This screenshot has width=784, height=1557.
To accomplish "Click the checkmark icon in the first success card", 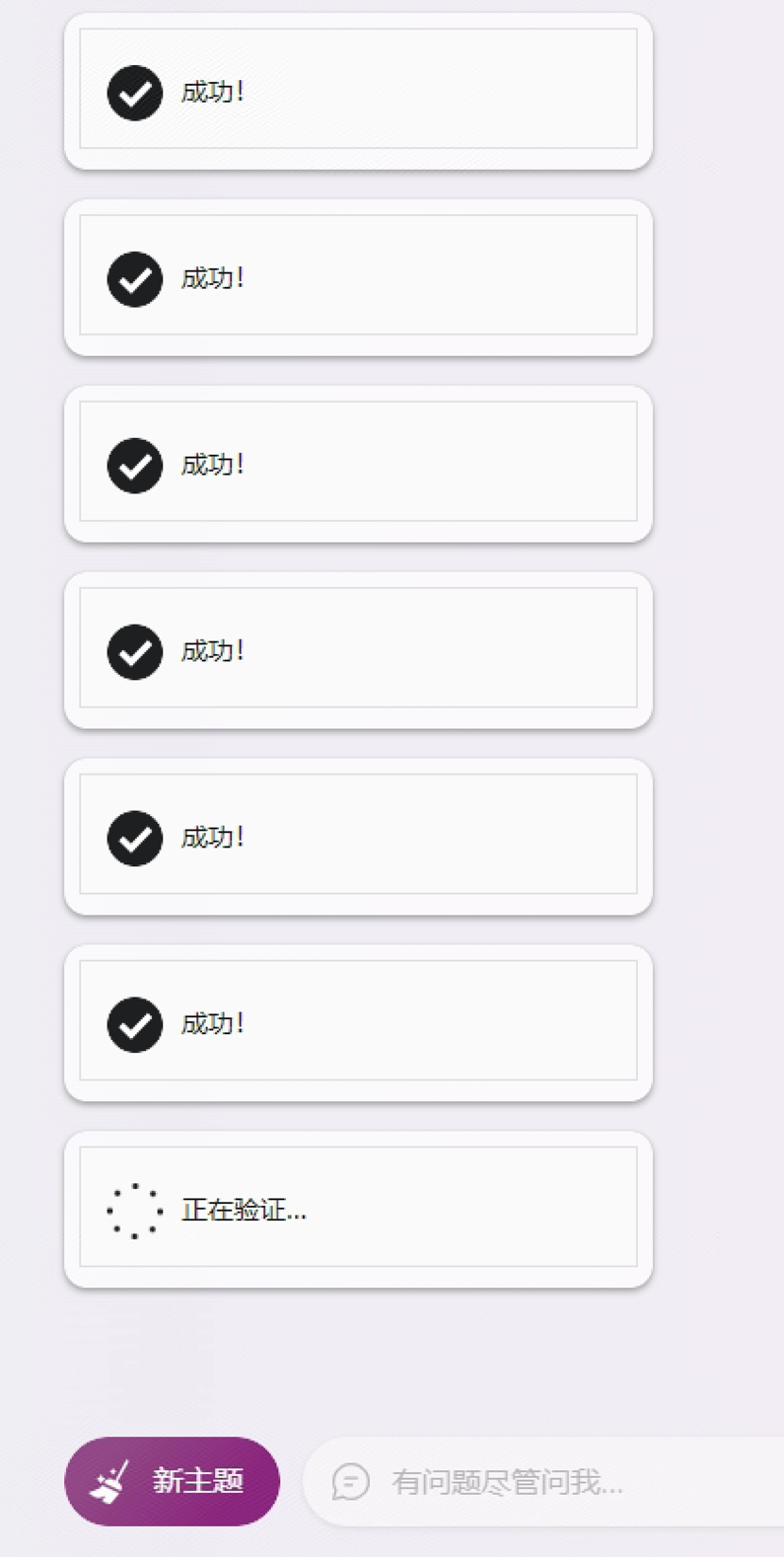I will (133, 94).
